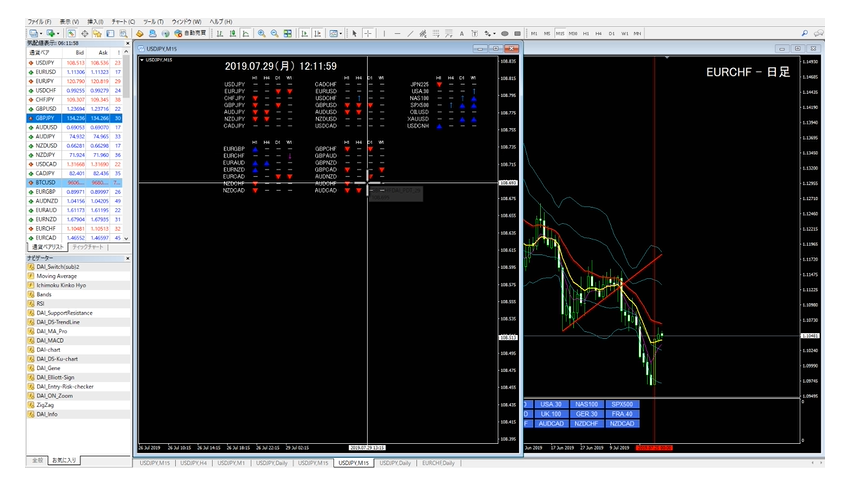The width and height of the screenshot is (849, 483).
Task: Open the 挿入(I) menu
Action: (95, 22)
